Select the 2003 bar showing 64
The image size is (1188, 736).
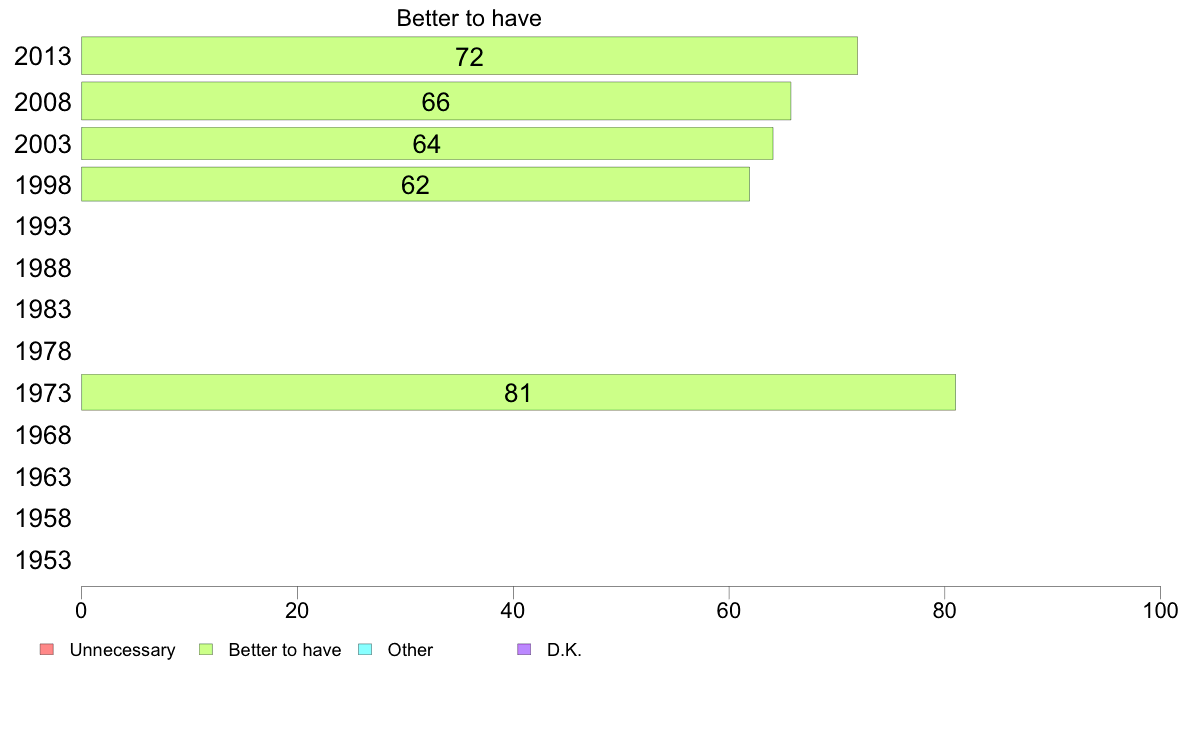click(x=427, y=143)
